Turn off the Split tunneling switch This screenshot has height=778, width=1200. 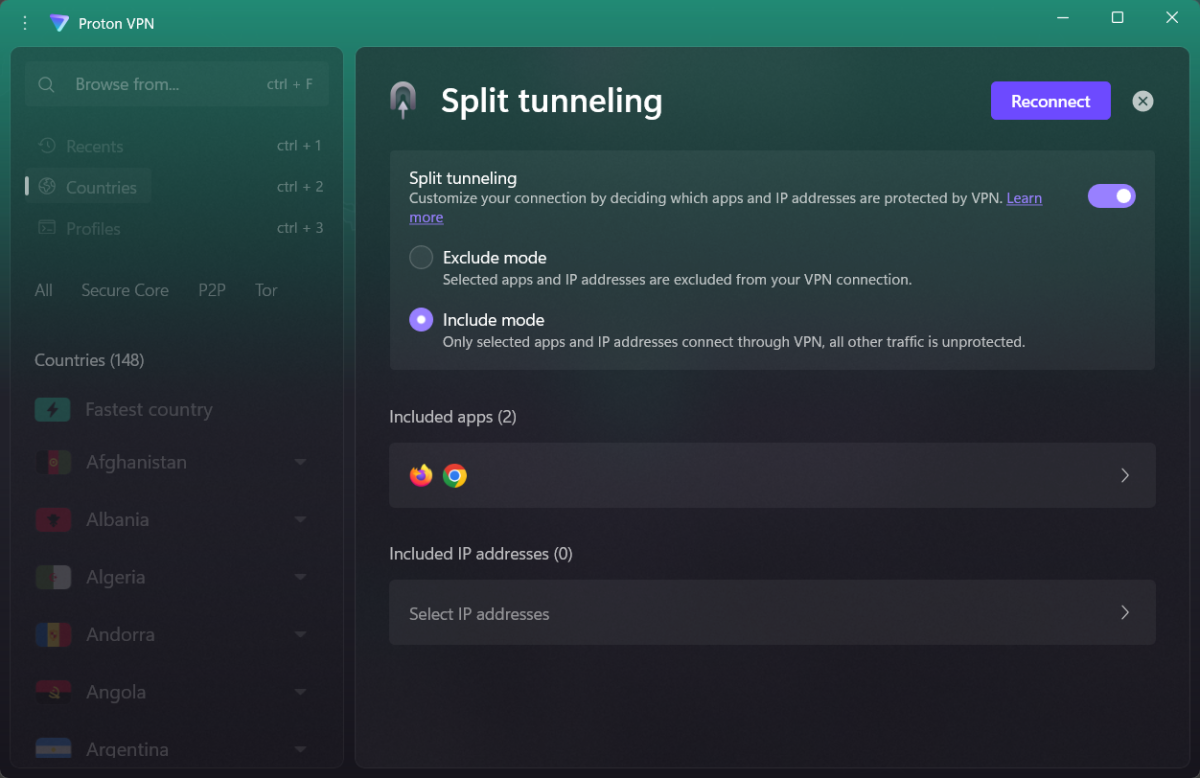click(x=1112, y=196)
